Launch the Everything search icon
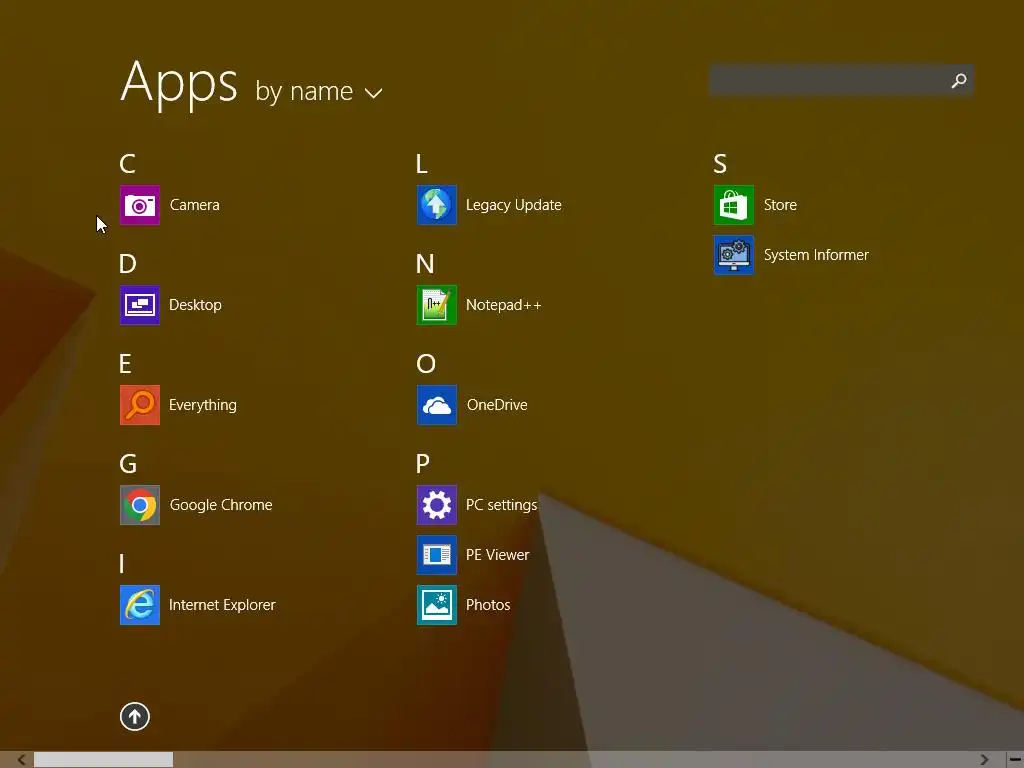1024x768 pixels. coord(140,405)
